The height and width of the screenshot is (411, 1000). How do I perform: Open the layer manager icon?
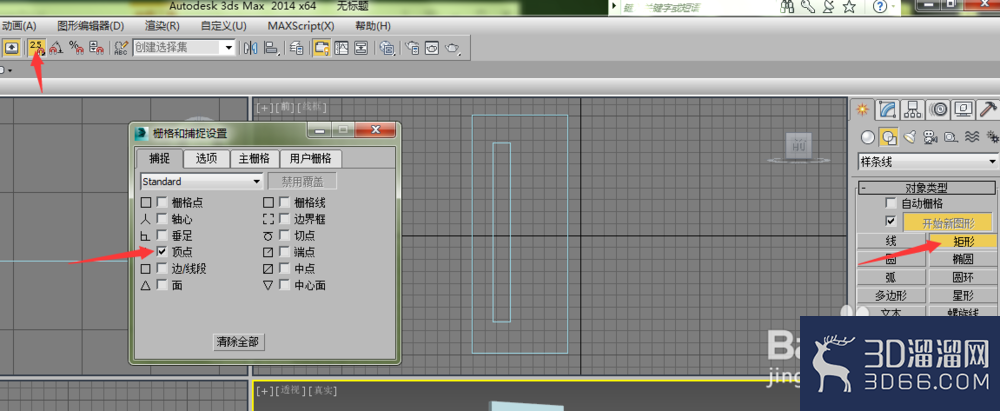click(x=297, y=48)
